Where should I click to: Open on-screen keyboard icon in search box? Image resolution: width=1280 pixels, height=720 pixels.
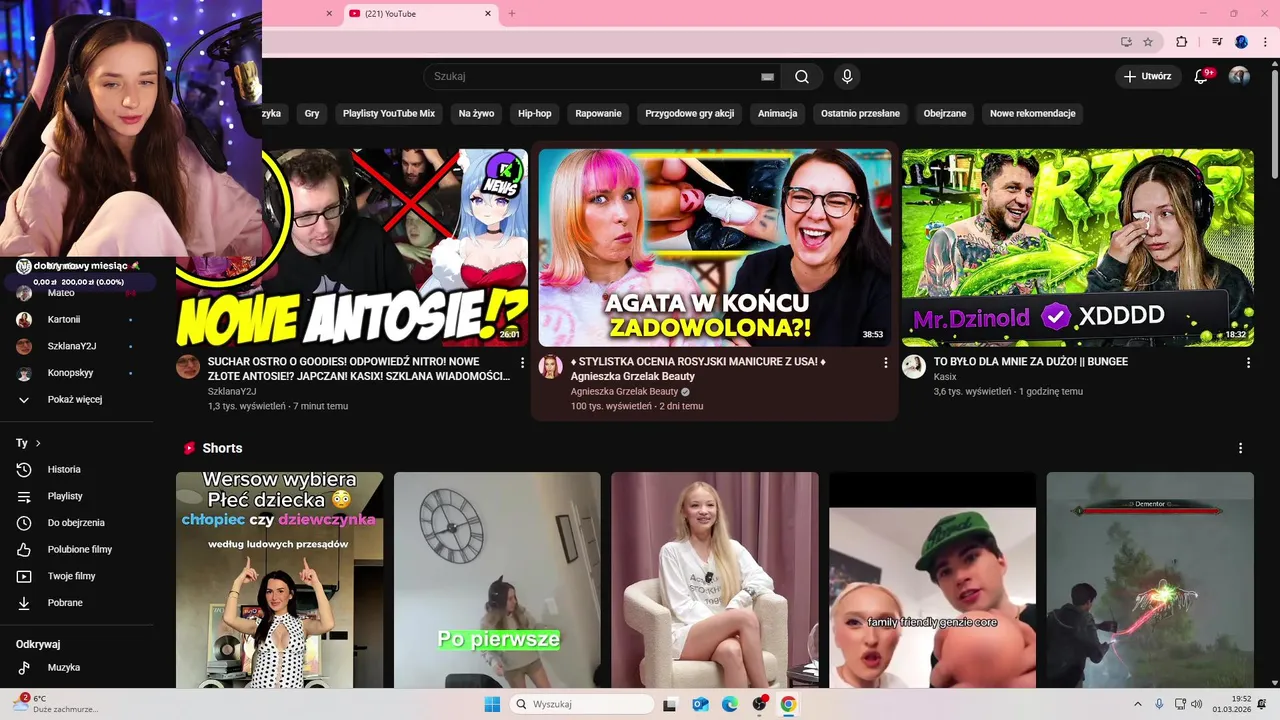tap(767, 76)
